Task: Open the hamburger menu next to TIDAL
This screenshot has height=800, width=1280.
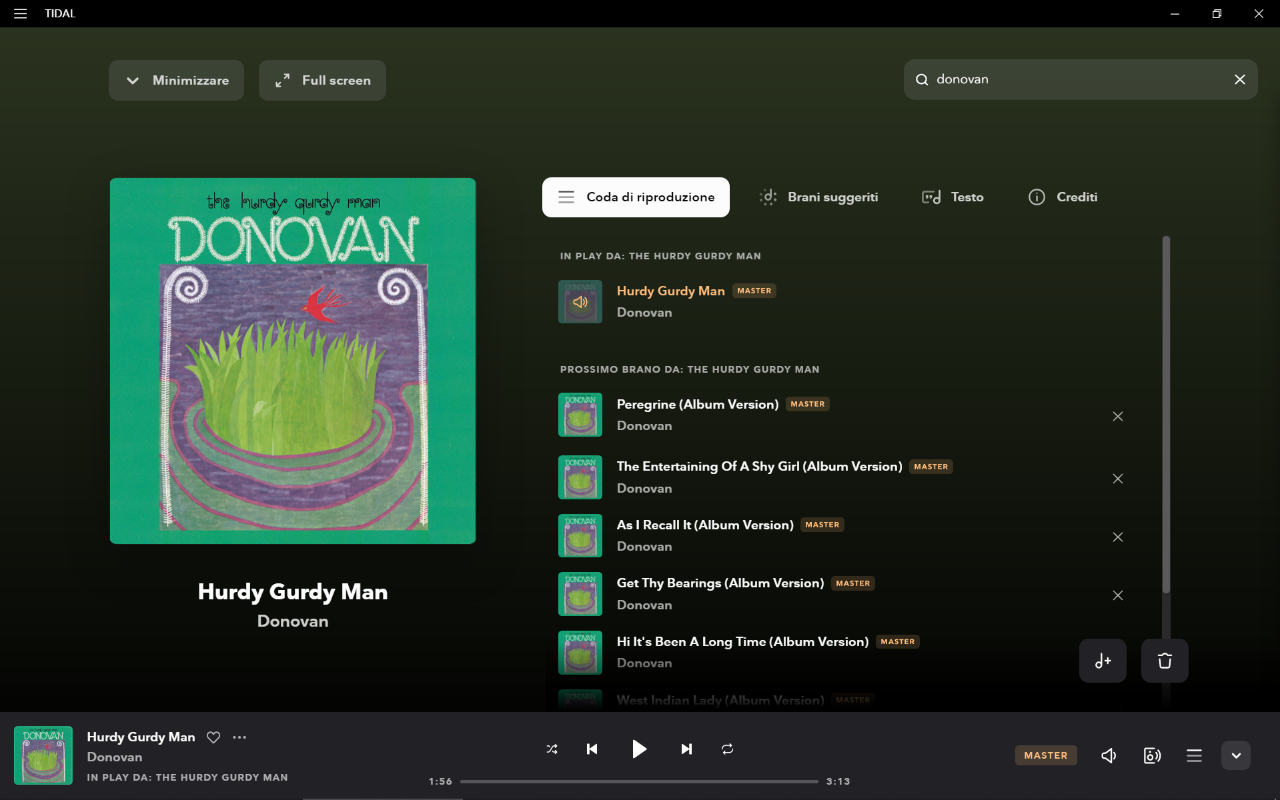Action: tap(20, 14)
